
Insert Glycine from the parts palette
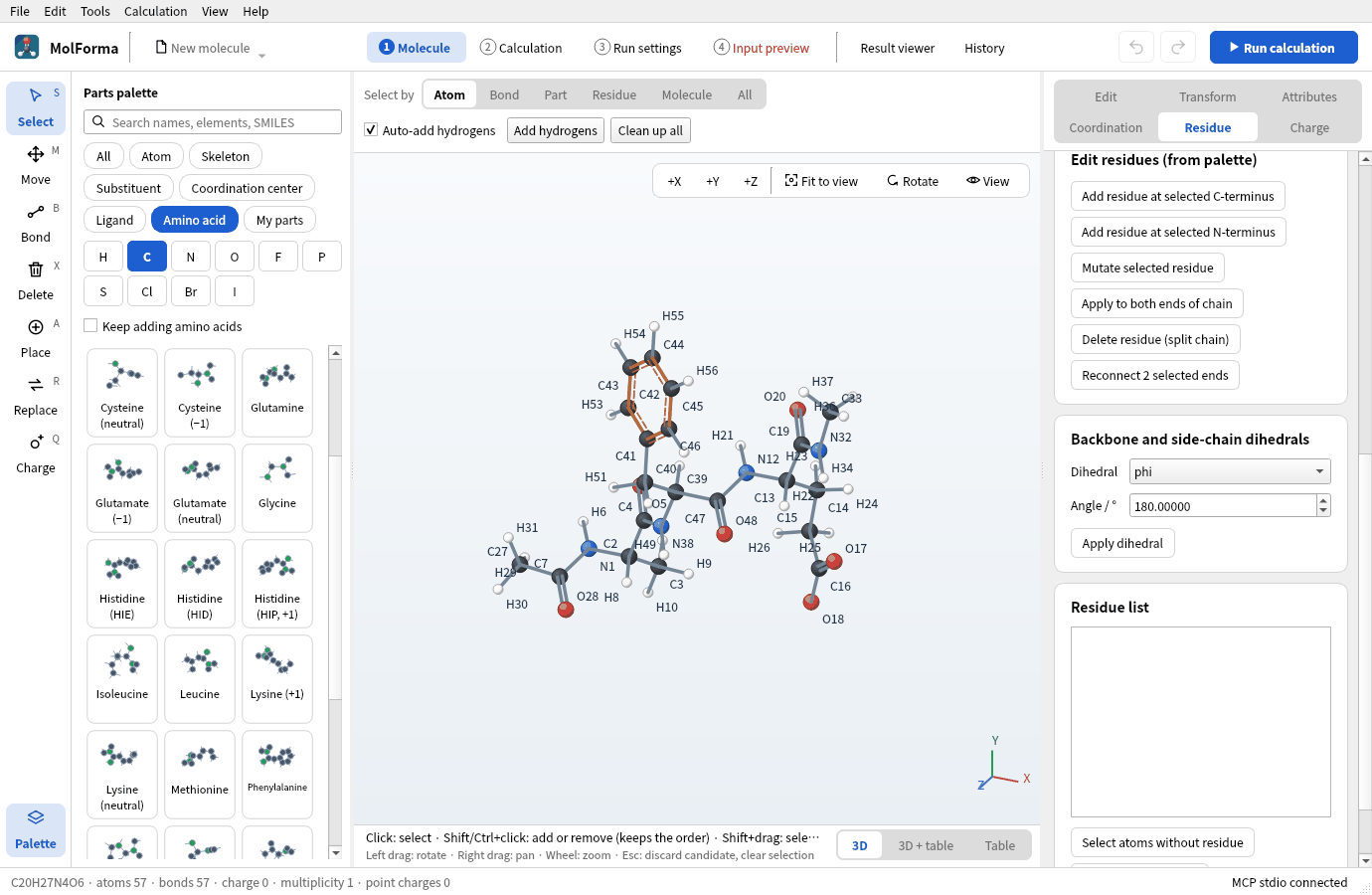pyautogui.click(x=277, y=488)
